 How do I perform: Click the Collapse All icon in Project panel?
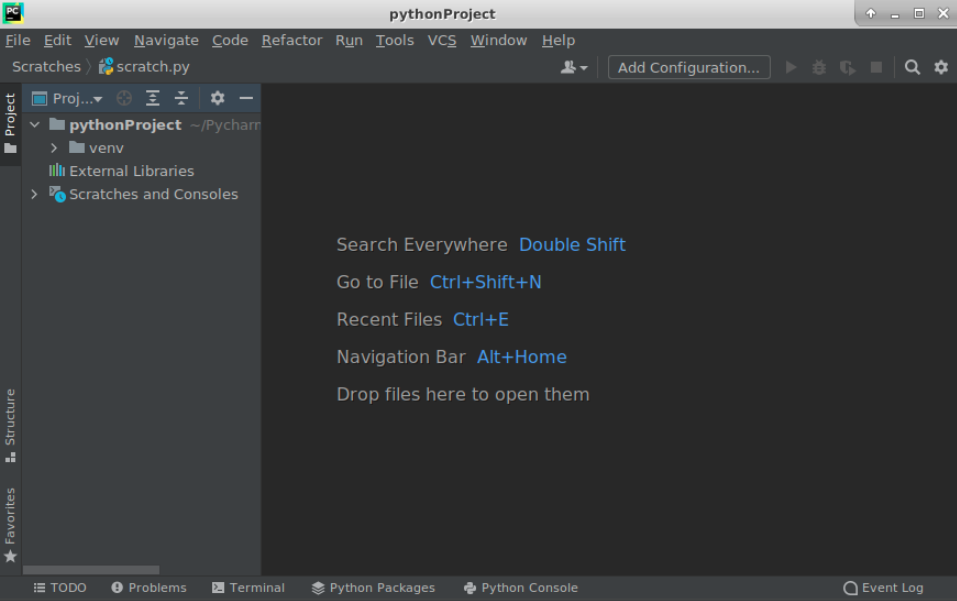pyautogui.click(x=181, y=98)
